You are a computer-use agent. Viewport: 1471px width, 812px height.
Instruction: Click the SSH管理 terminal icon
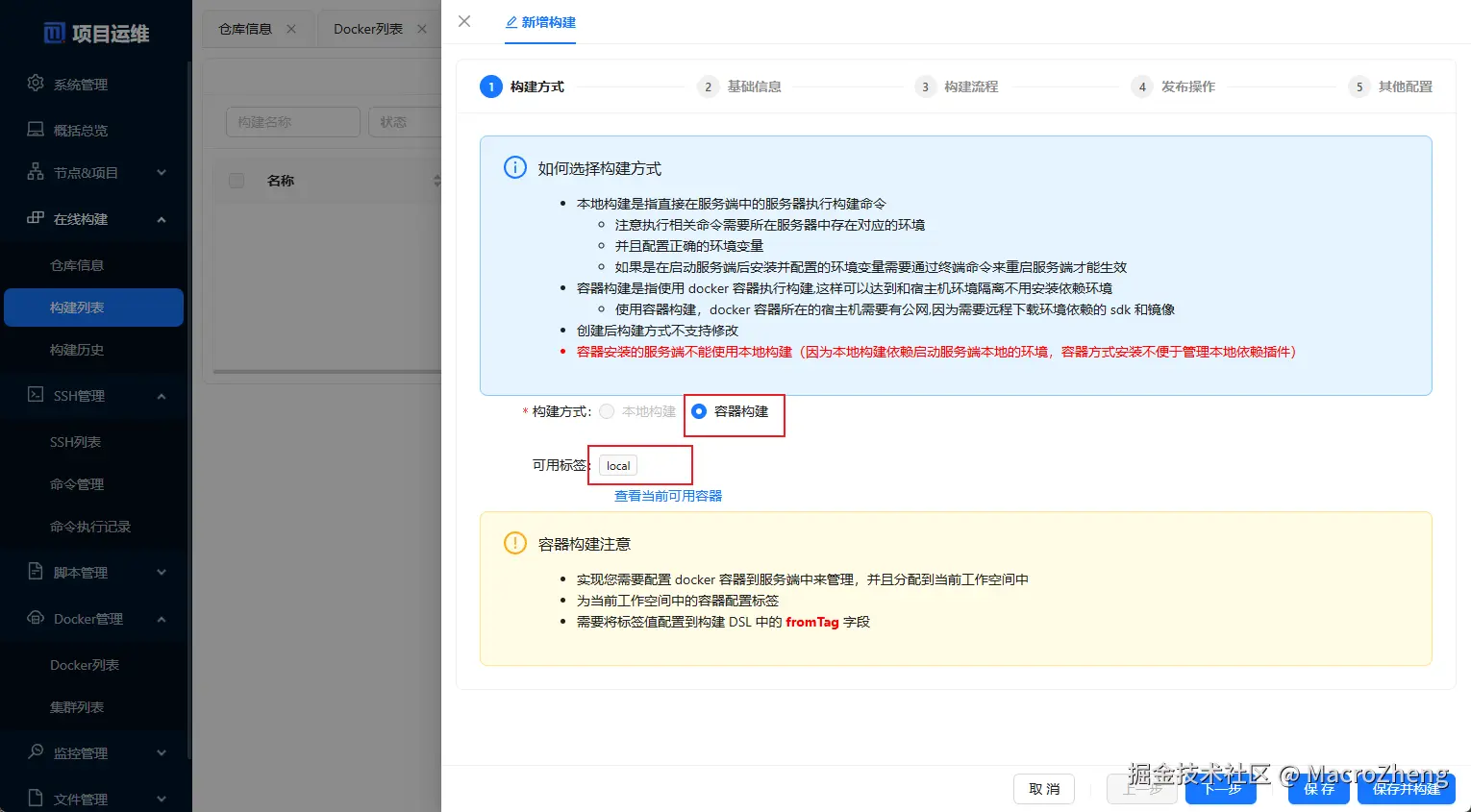[x=36, y=395]
